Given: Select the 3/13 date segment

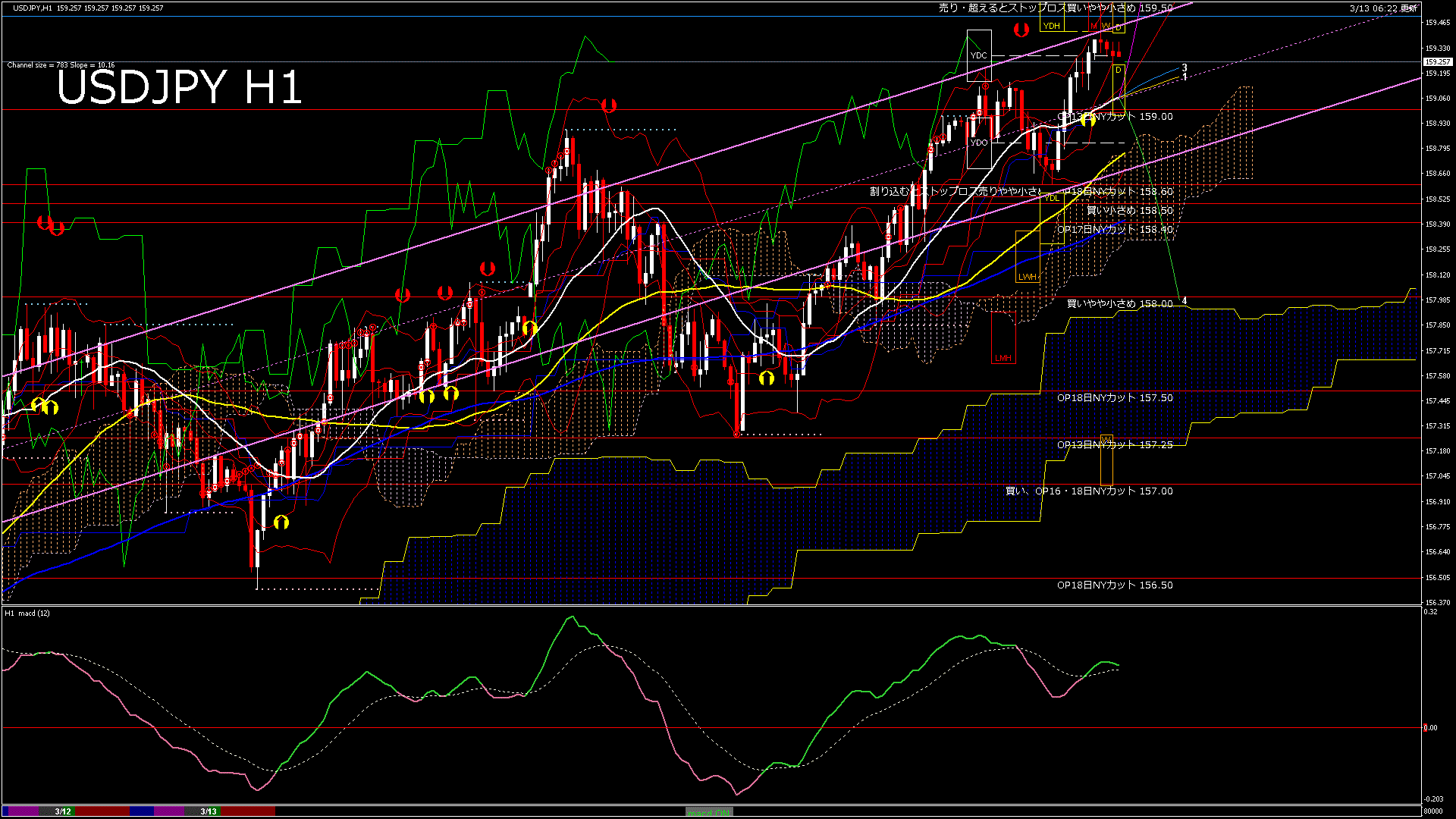Looking at the screenshot, I should (209, 811).
